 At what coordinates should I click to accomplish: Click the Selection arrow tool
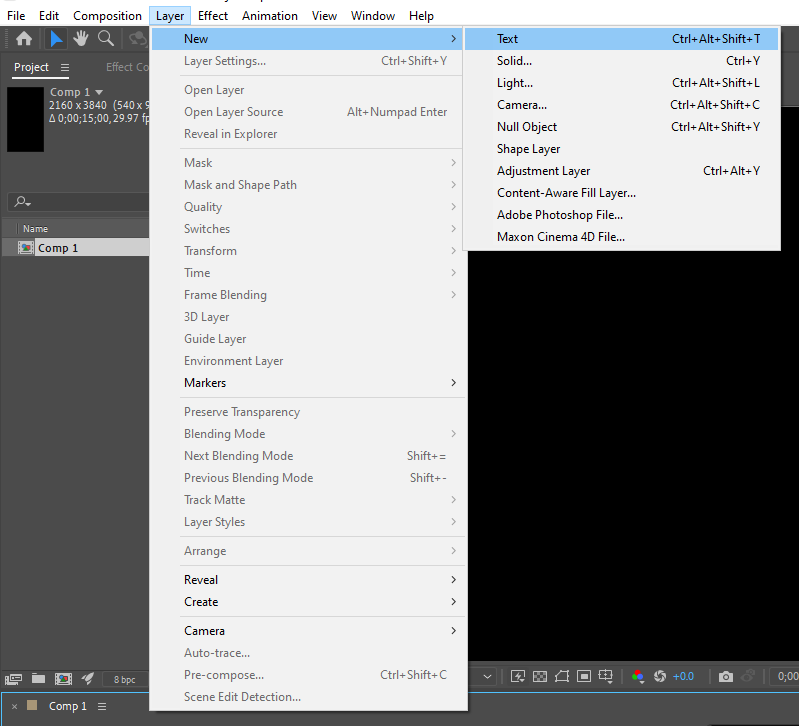coord(56,39)
